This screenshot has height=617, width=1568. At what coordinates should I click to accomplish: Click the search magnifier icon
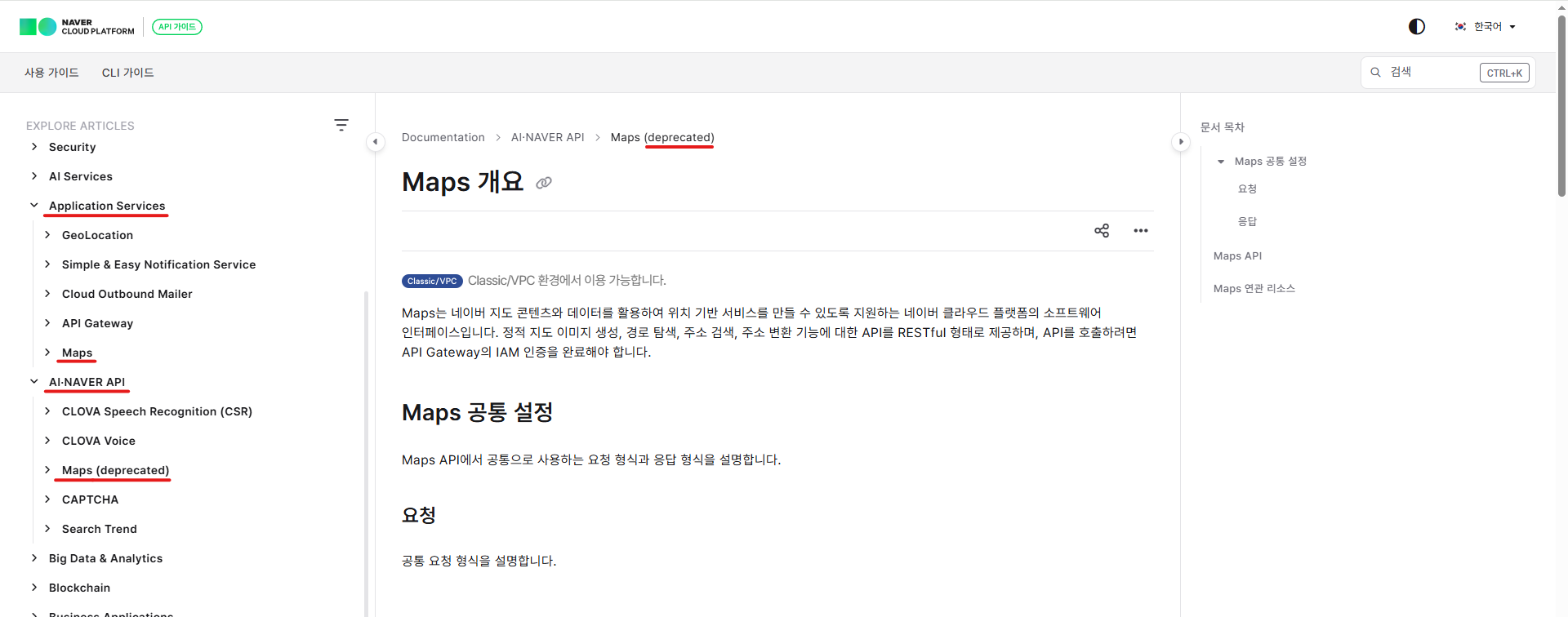[1375, 73]
